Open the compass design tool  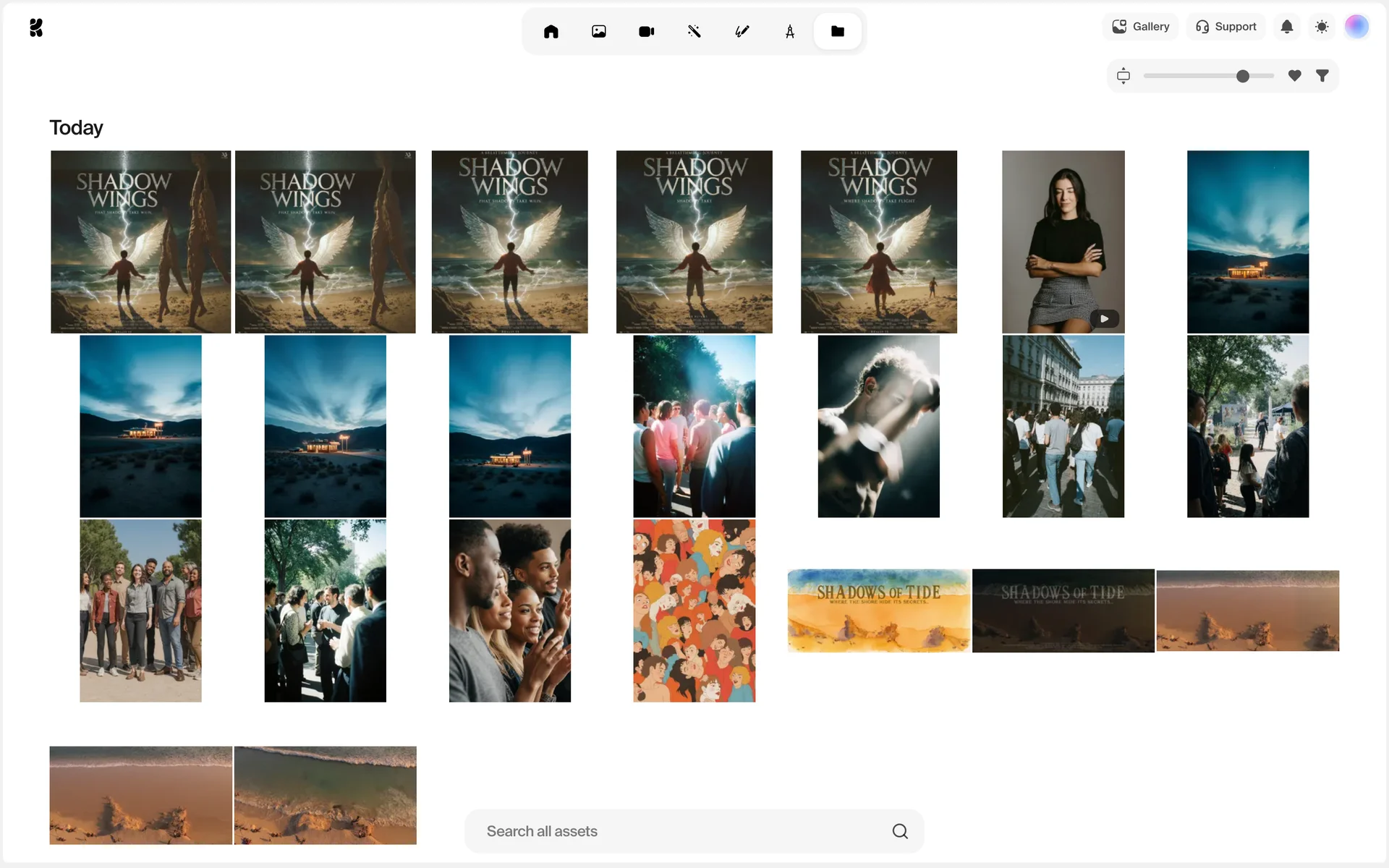(x=790, y=31)
